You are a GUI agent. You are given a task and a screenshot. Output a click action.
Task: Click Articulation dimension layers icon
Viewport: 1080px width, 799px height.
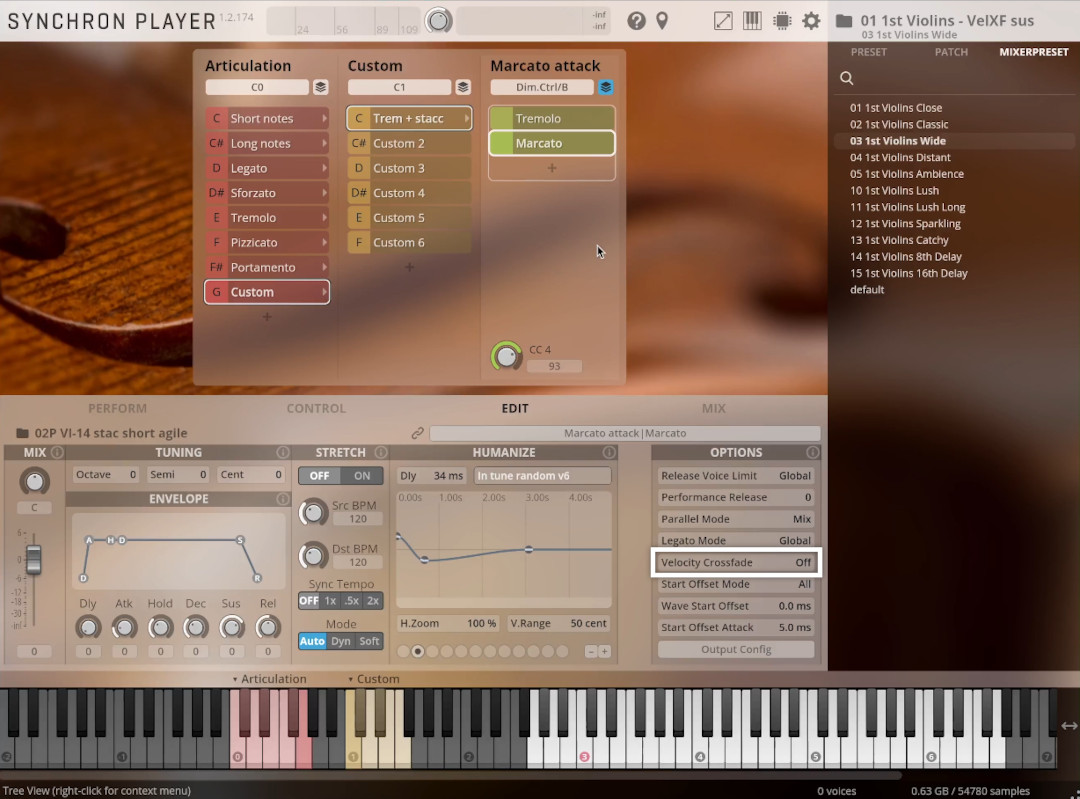pyautogui.click(x=320, y=87)
